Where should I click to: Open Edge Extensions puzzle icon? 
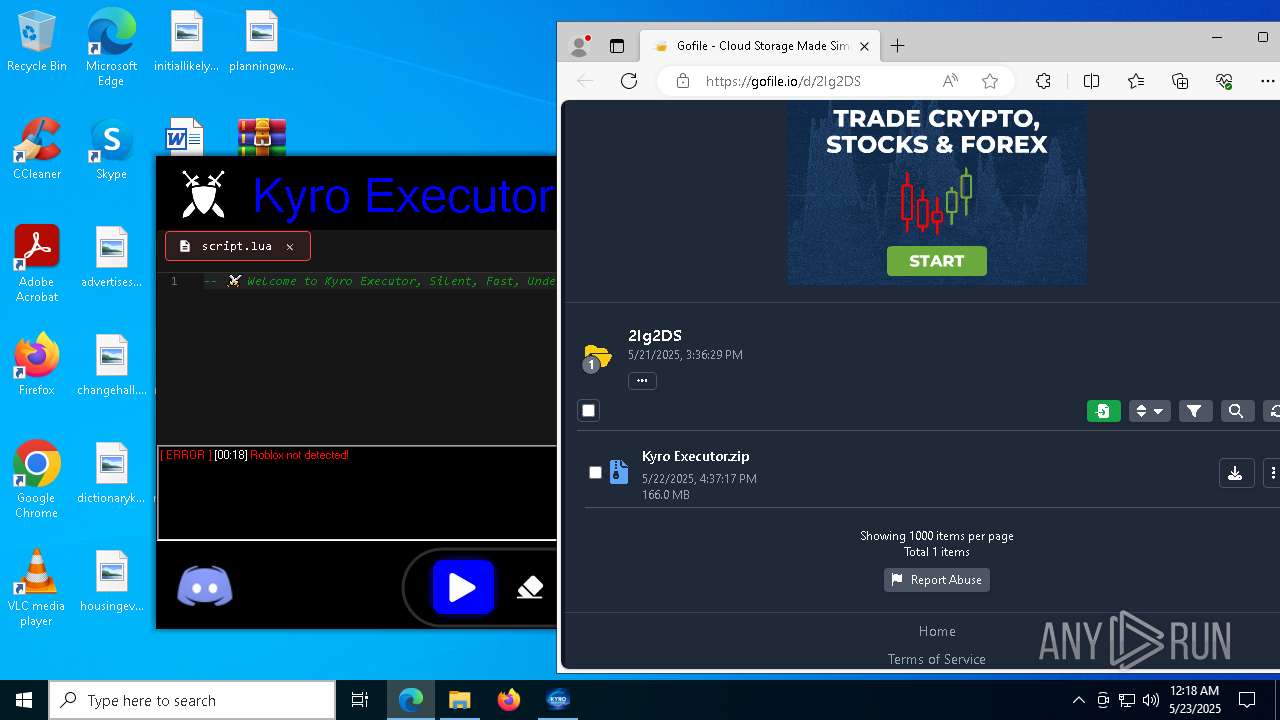tap(1043, 81)
